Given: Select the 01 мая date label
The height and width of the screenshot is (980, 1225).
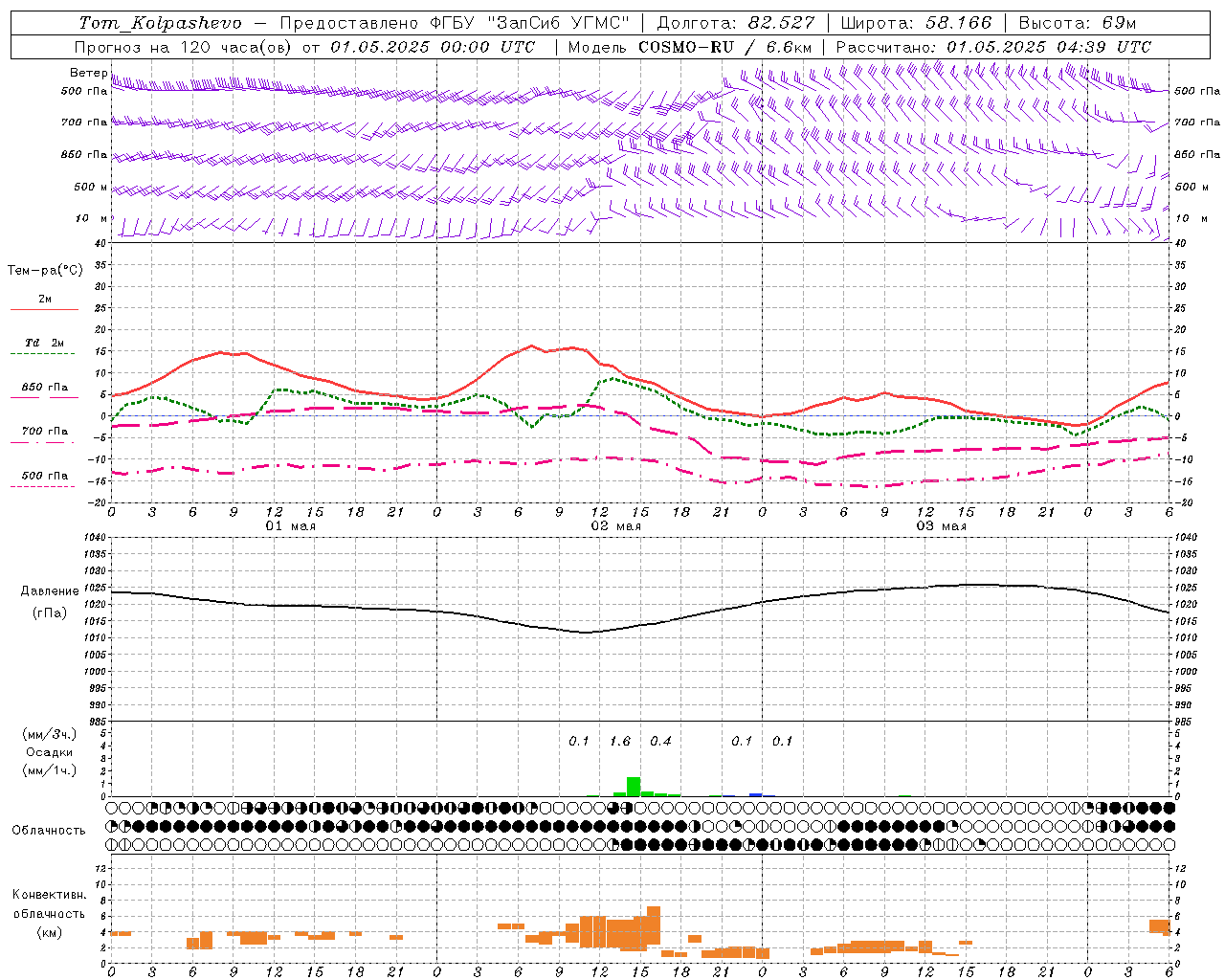Looking at the screenshot, I should coord(290,526).
